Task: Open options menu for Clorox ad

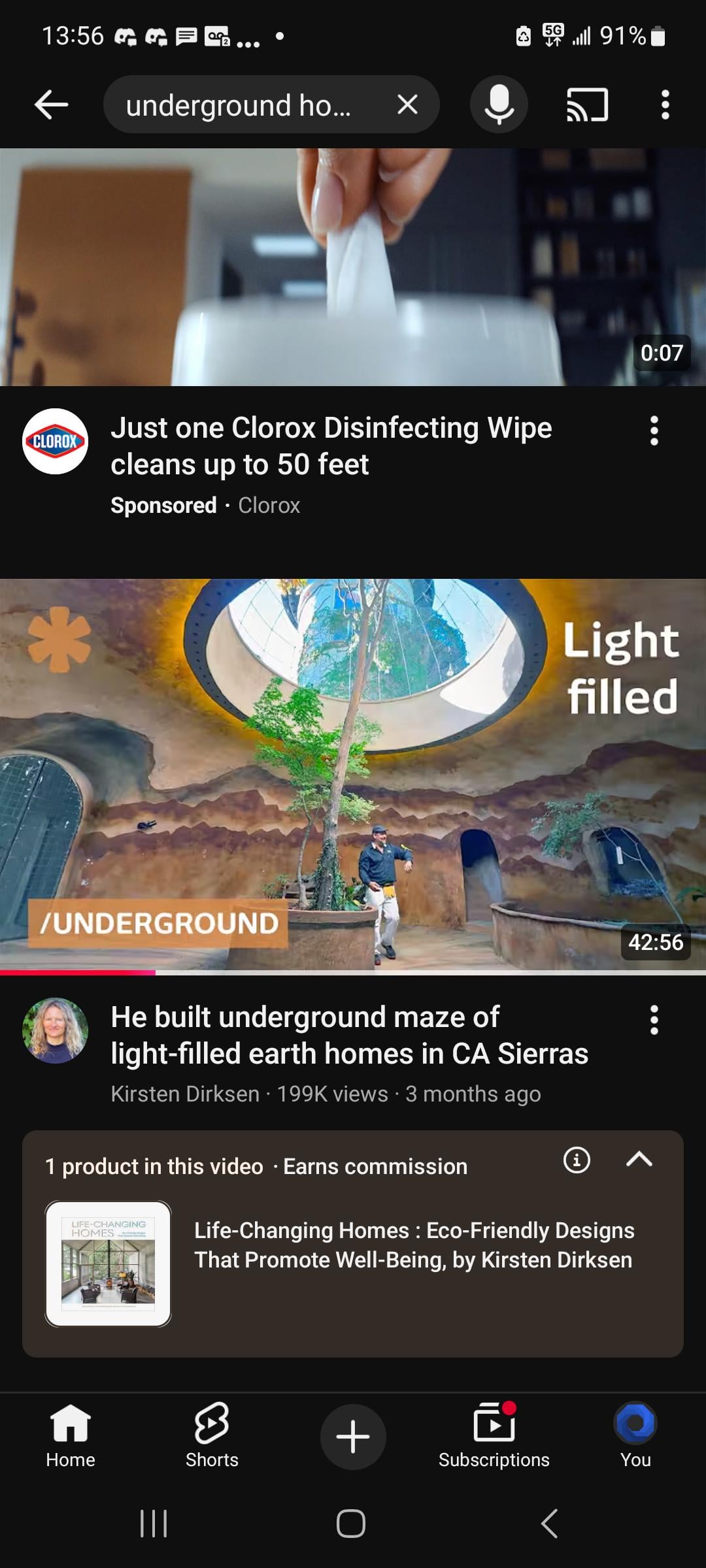Action: (654, 431)
